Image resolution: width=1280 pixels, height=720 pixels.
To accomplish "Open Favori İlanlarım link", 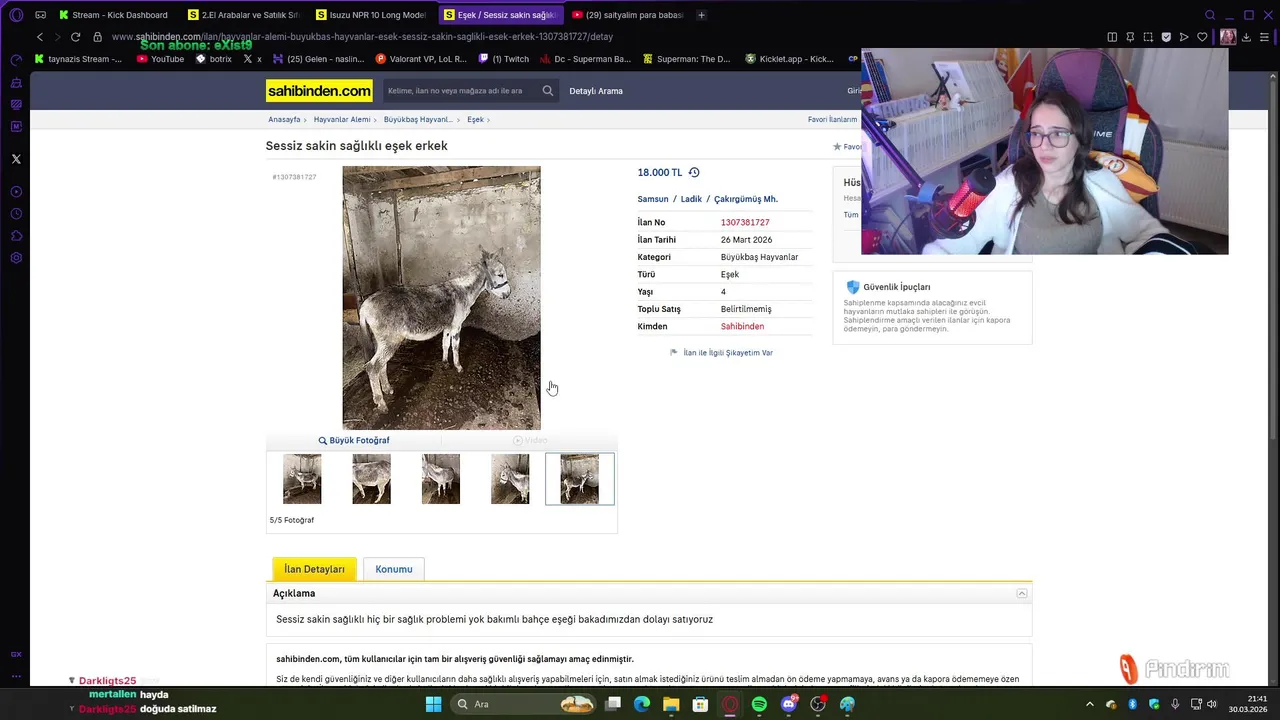I will click(832, 119).
